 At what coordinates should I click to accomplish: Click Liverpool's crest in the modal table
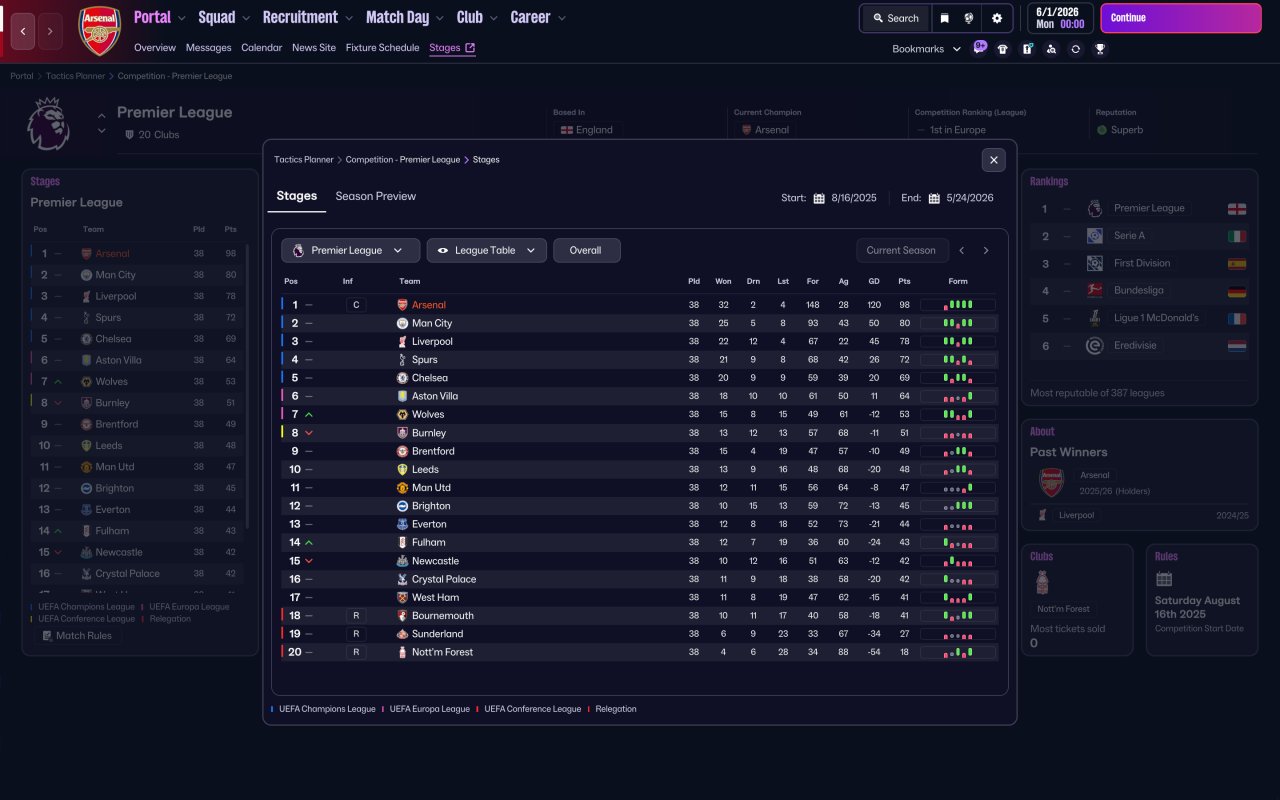pyautogui.click(x=402, y=341)
